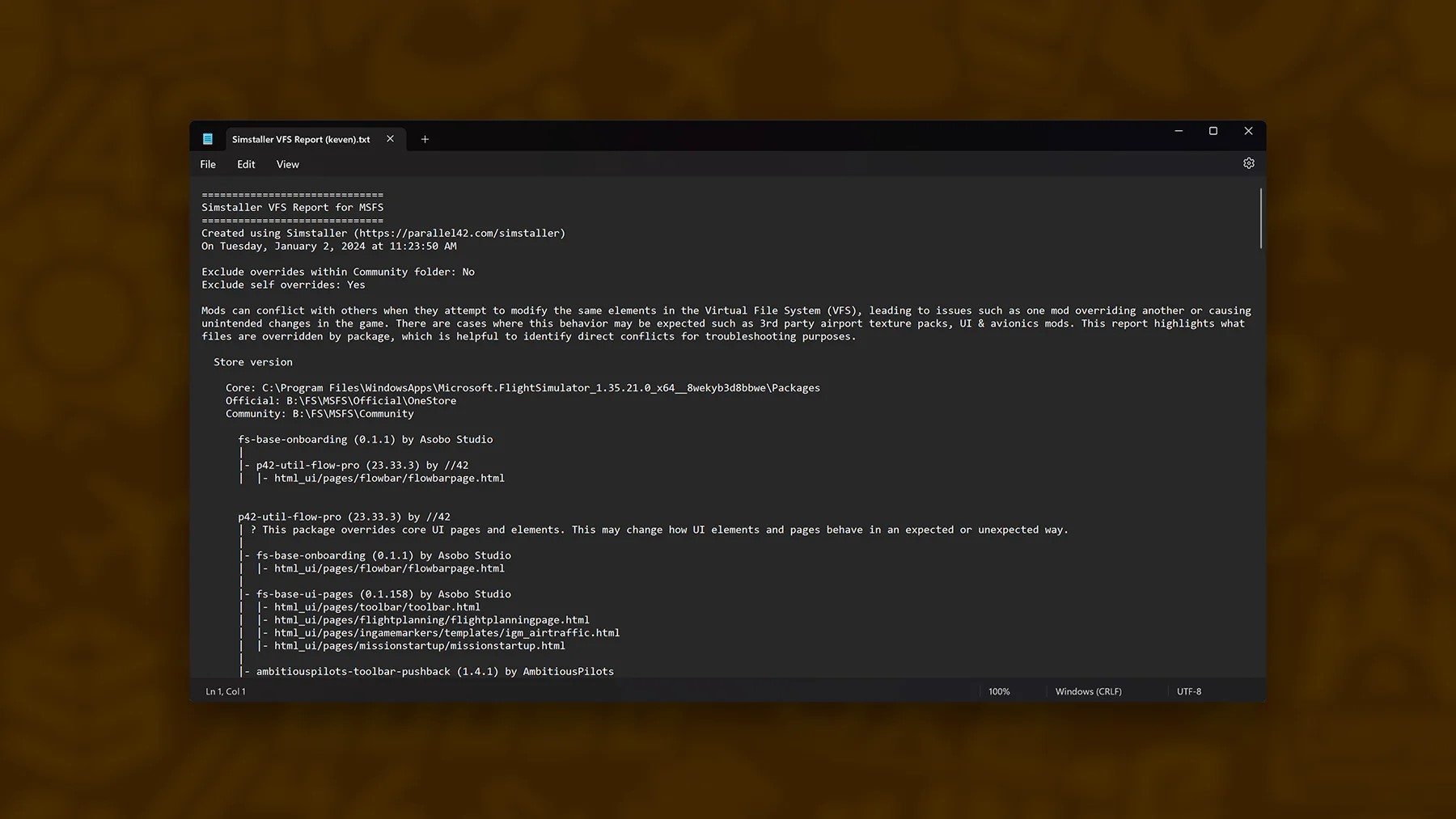
Task: Open a new tab with the plus icon
Action: click(x=424, y=139)
